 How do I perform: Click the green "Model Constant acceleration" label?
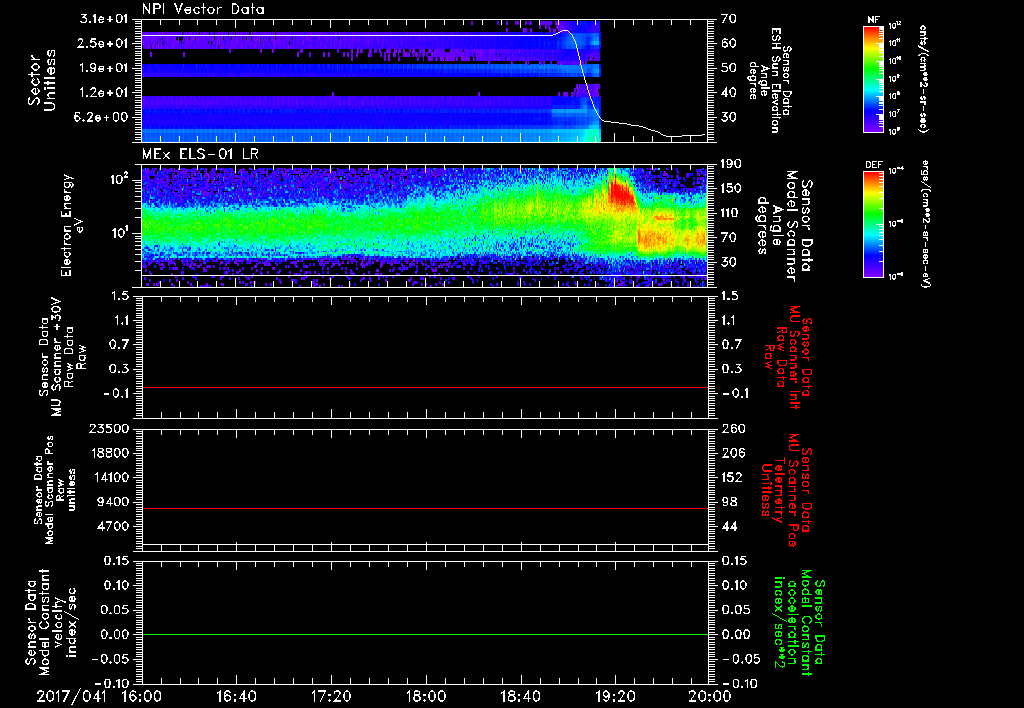click(x=799, y=624)
